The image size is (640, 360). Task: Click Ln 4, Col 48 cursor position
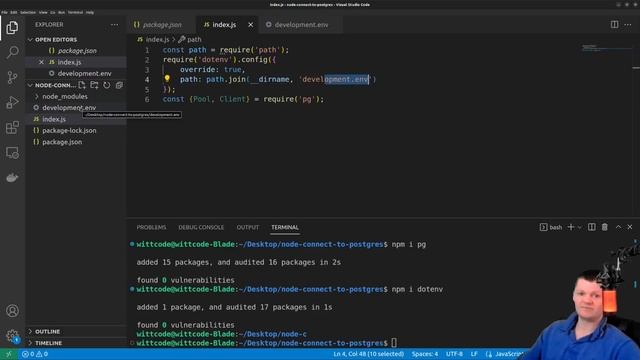[368, 354]
